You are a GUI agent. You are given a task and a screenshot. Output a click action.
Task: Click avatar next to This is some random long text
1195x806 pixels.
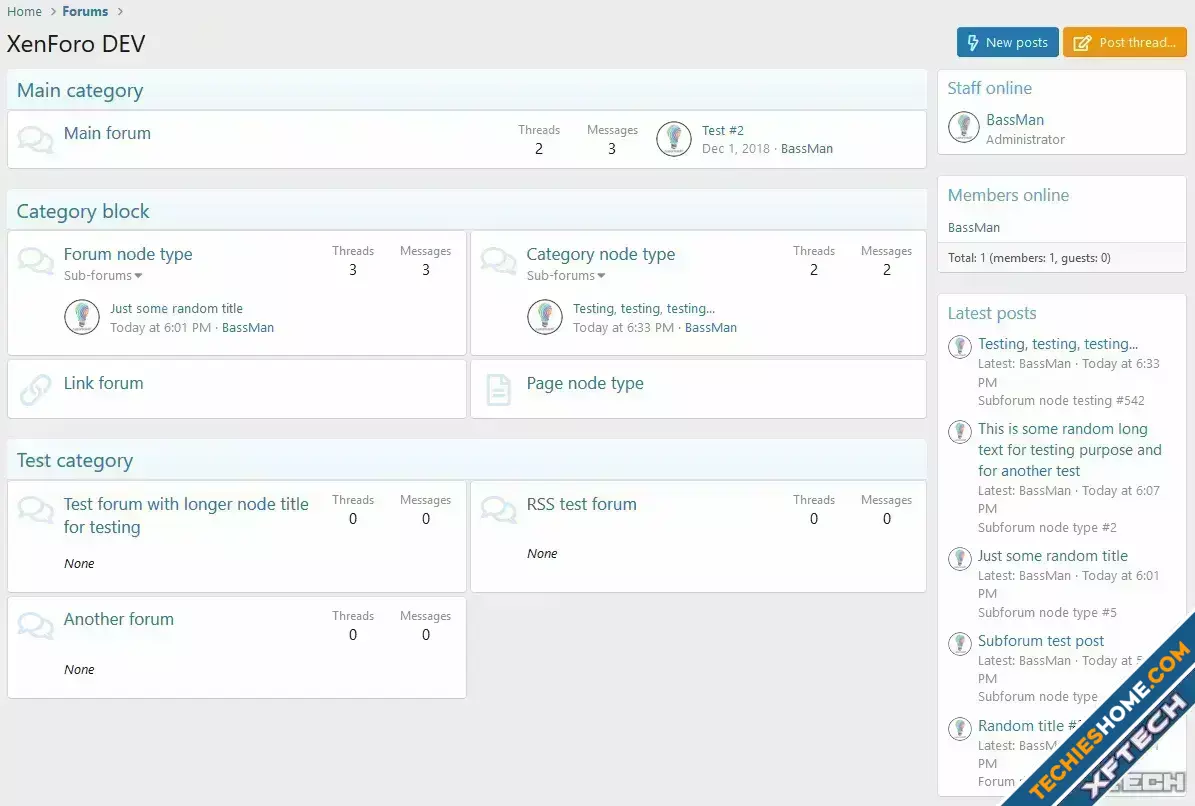click(x=960, y=431)
